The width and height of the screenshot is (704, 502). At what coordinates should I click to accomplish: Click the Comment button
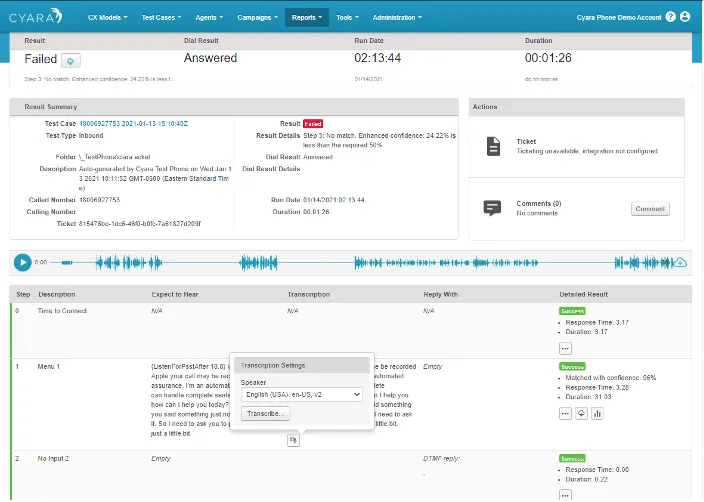point(650,209)
